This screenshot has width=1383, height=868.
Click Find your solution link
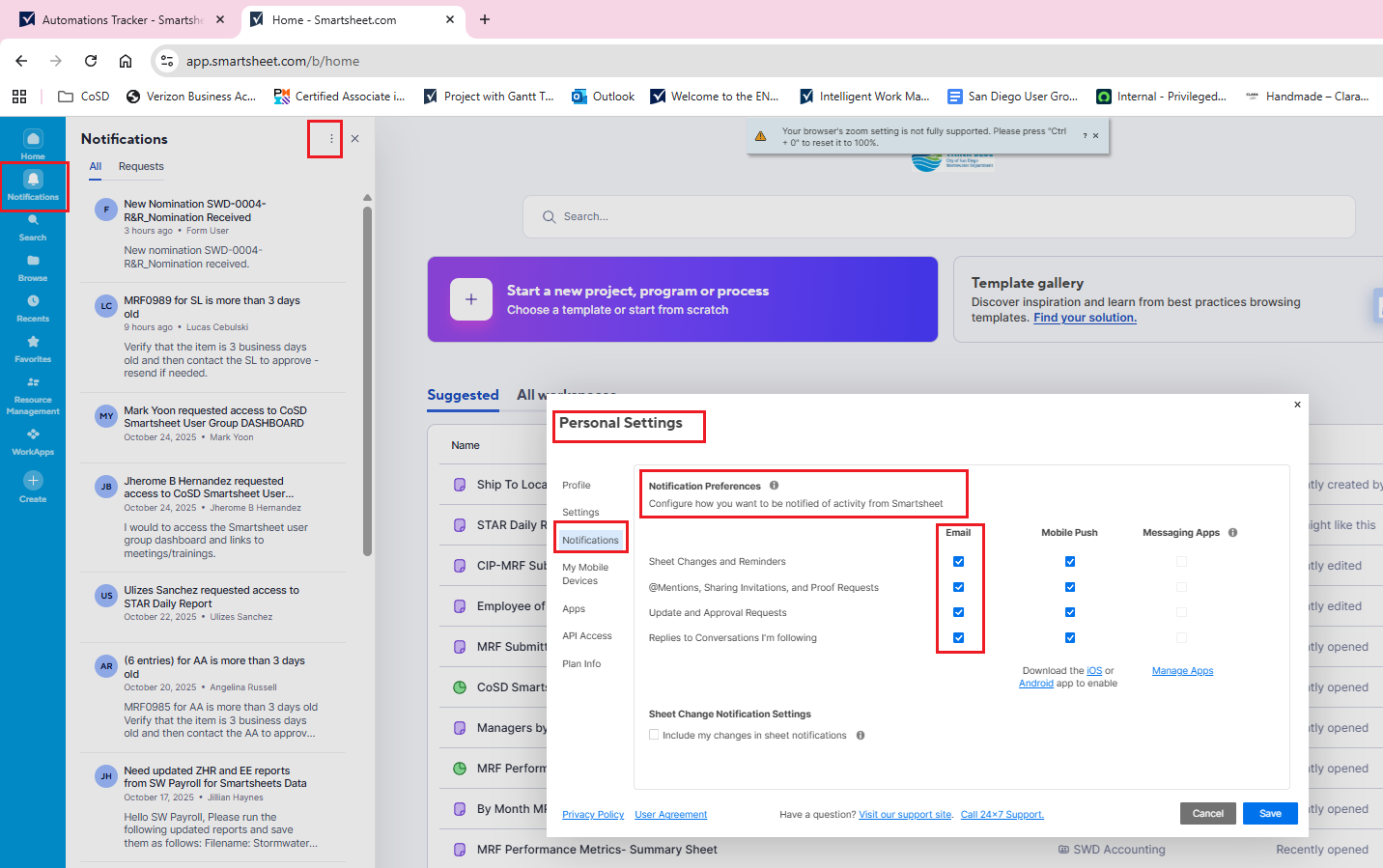click(x=1085, y=318)
